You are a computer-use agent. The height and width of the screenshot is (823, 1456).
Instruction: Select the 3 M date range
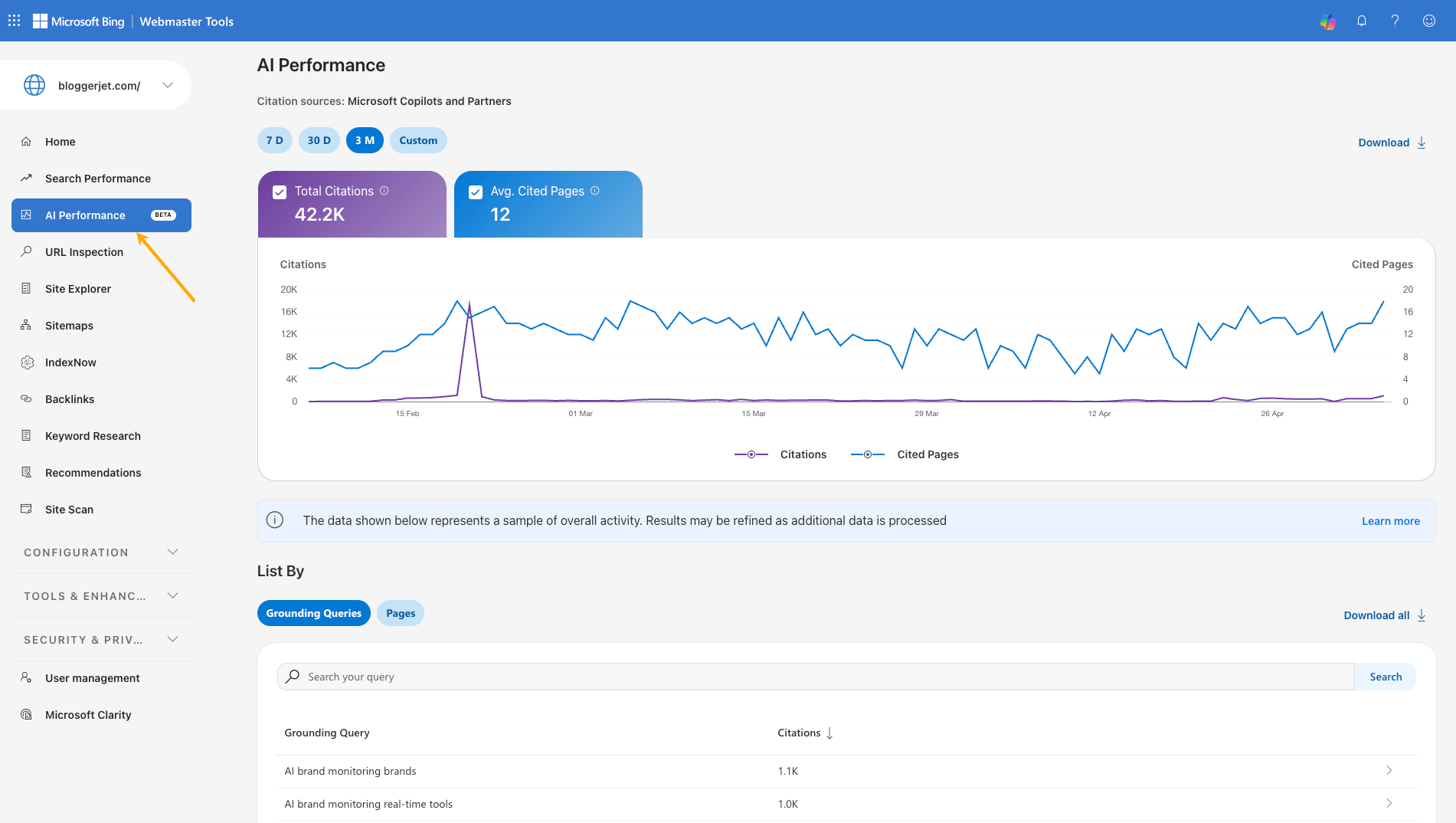tap(365, 140)
